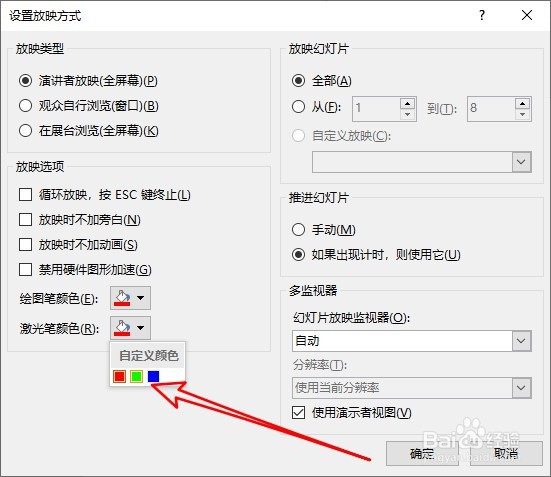
Task: Increase the 到 end slide number
Action: [523, 103]
